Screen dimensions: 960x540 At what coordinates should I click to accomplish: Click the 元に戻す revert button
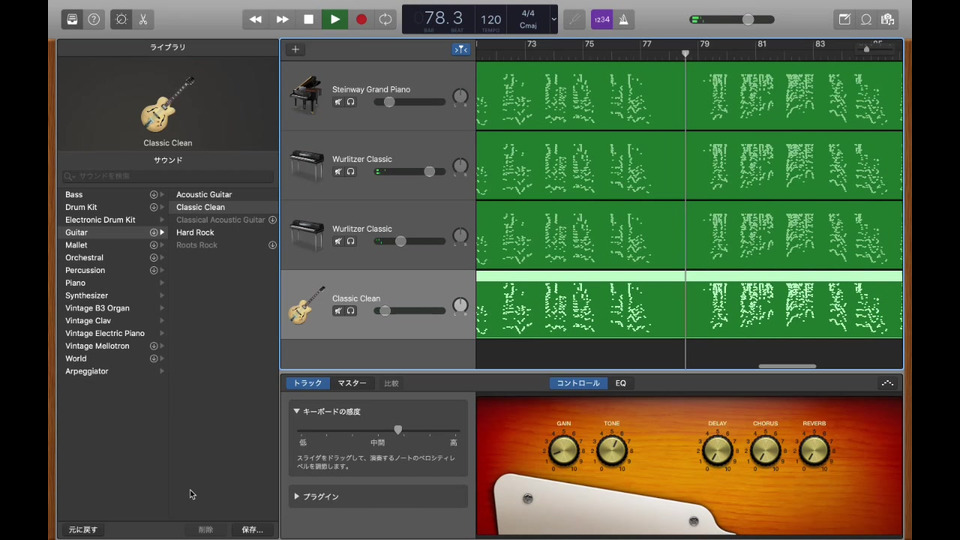tap(83, 530)
